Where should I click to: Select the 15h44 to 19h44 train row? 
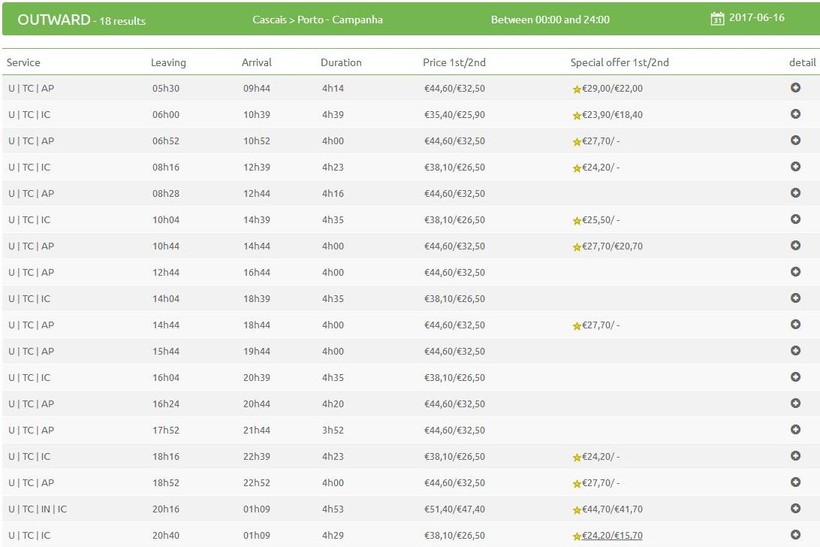400,351
